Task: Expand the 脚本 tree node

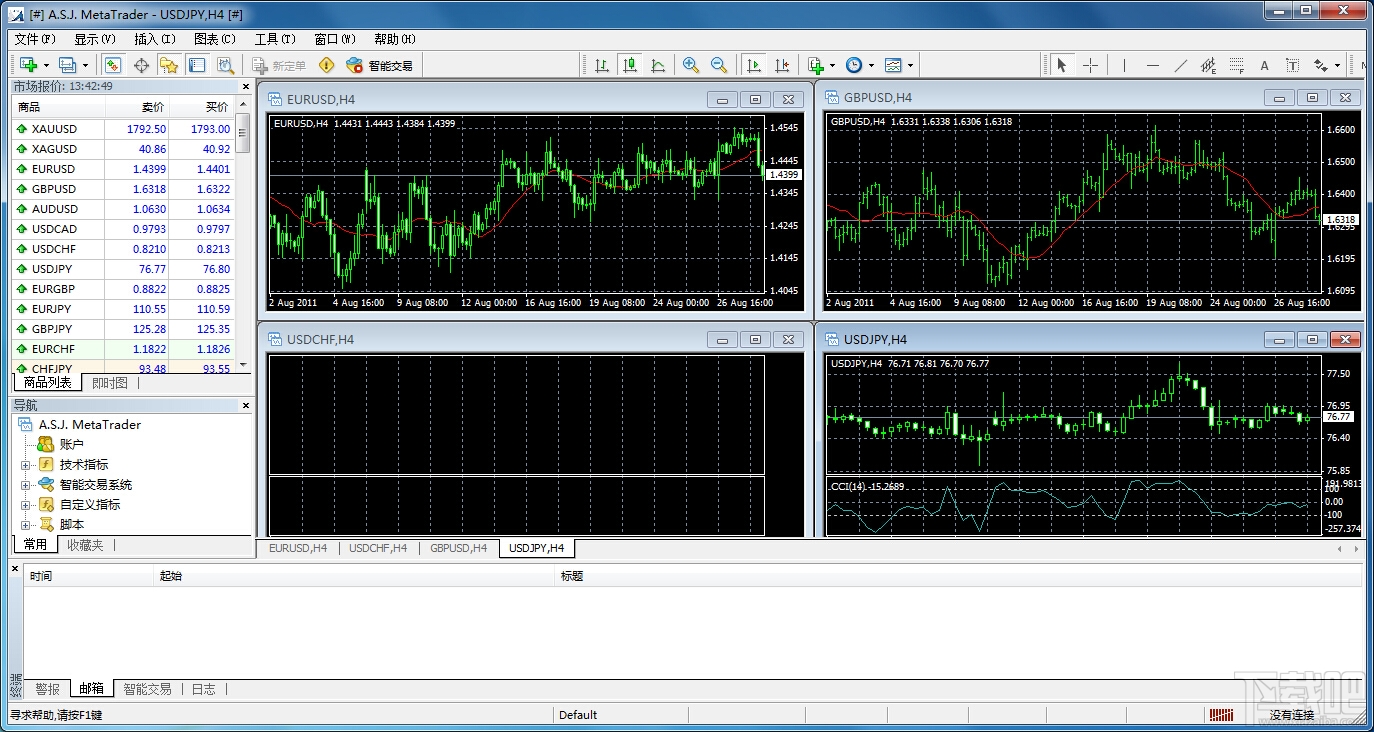Action: [x=26, y=525]
